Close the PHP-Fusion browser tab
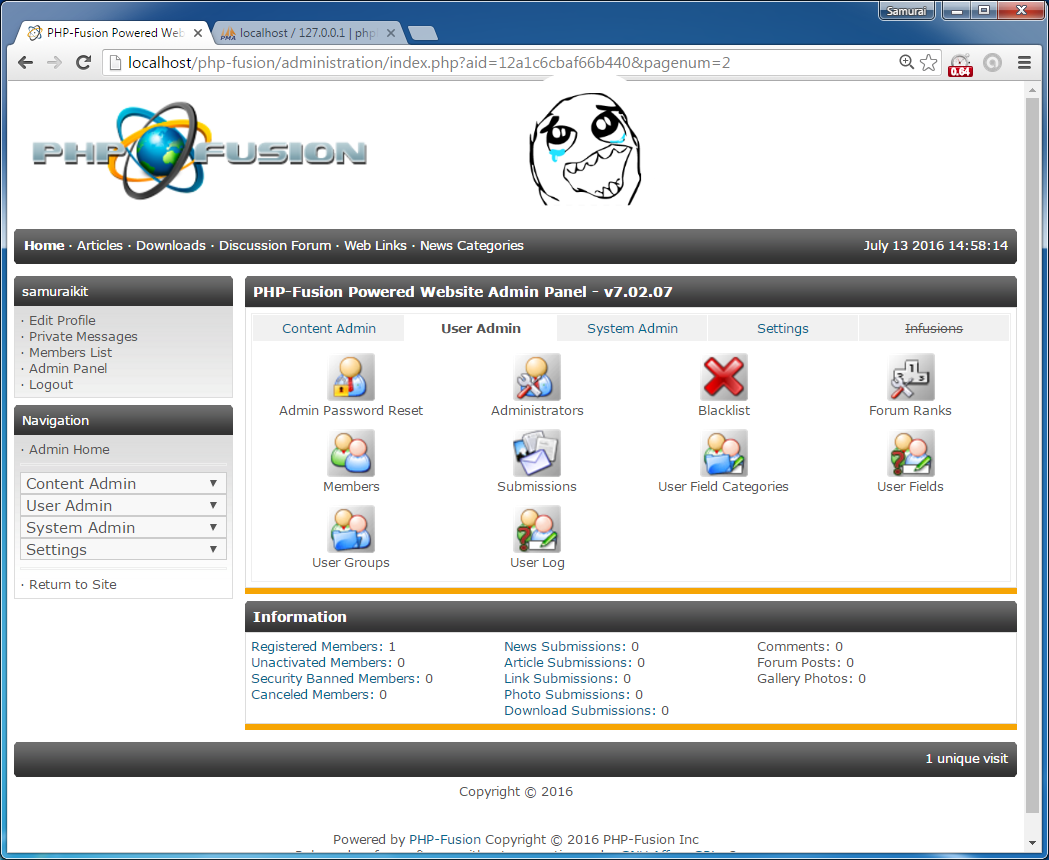Viewport: 1049px width, 860px height. tap(198, 33)
